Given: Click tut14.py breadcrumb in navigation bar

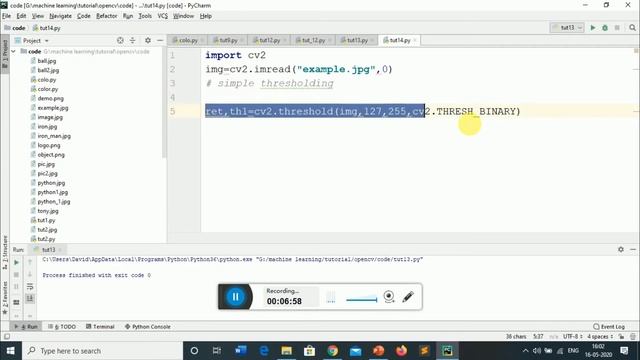Looking at the screenshot, I should [x=47, y=28].
